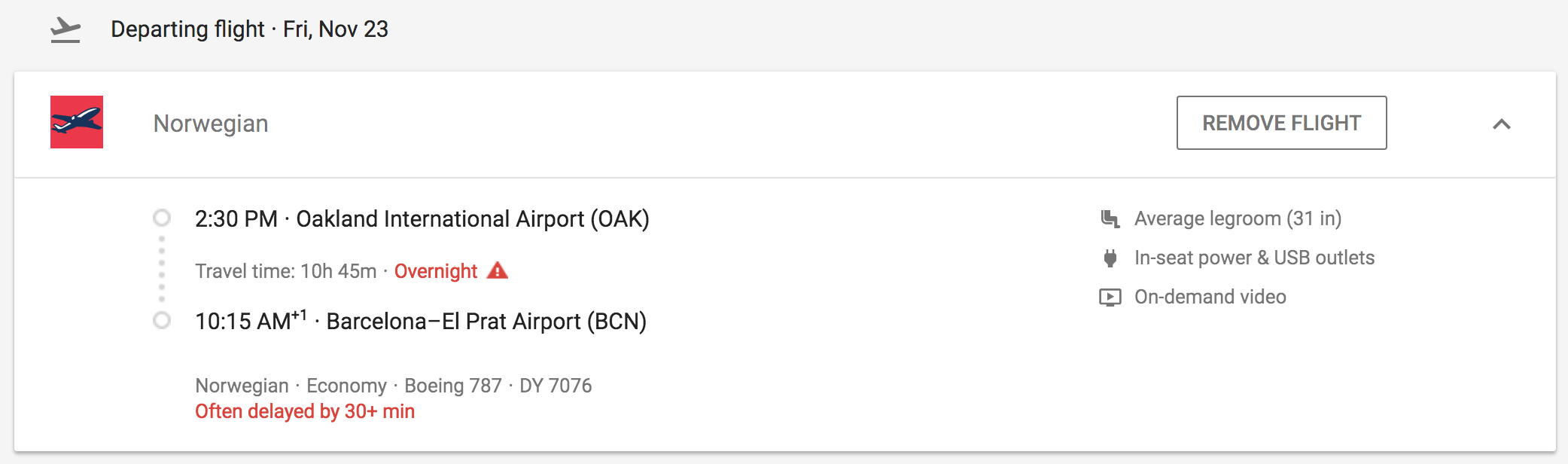The height and width of the screenshot is (464, 1568).
Task: Click the red Overnight label
Action: click(436, 271)
